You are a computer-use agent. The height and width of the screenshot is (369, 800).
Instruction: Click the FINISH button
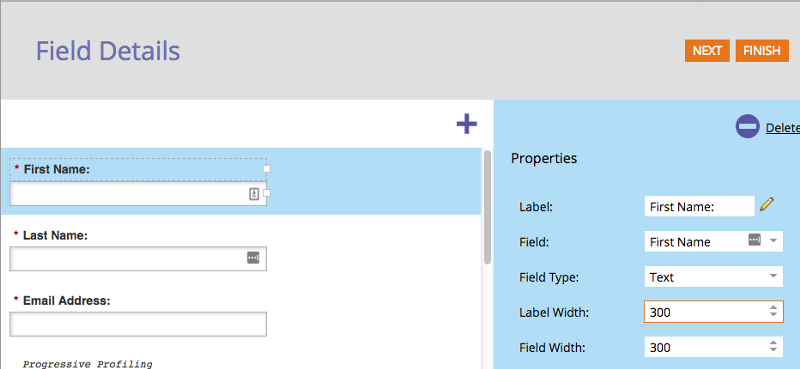coord(762,51)
